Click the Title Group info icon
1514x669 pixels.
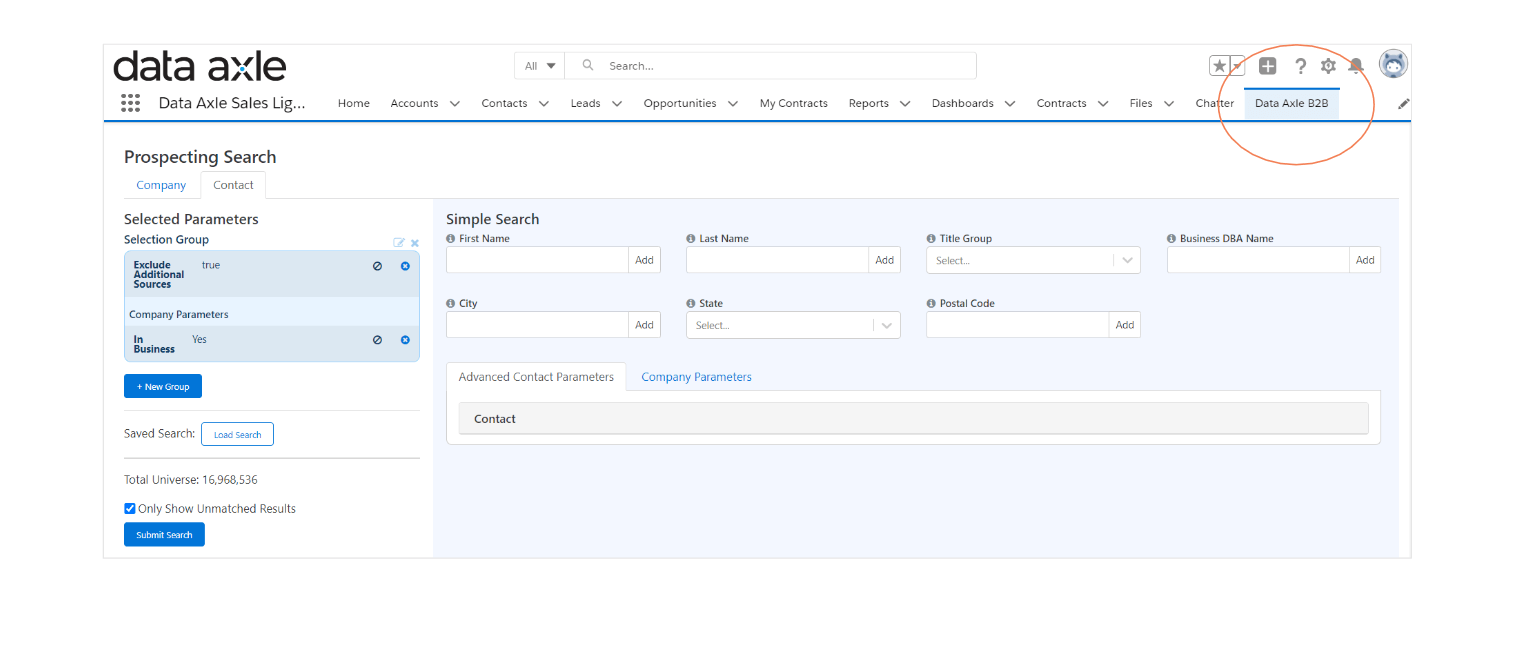pos(931,239)
